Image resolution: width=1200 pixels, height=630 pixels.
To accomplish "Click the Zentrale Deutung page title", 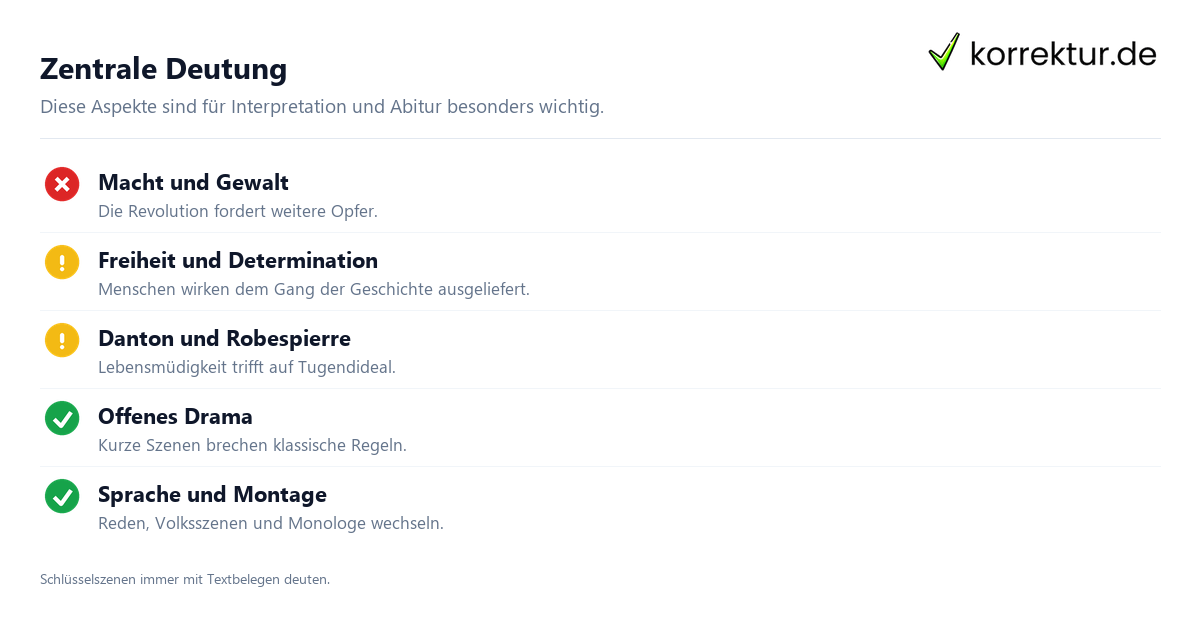I will point(164,69).
